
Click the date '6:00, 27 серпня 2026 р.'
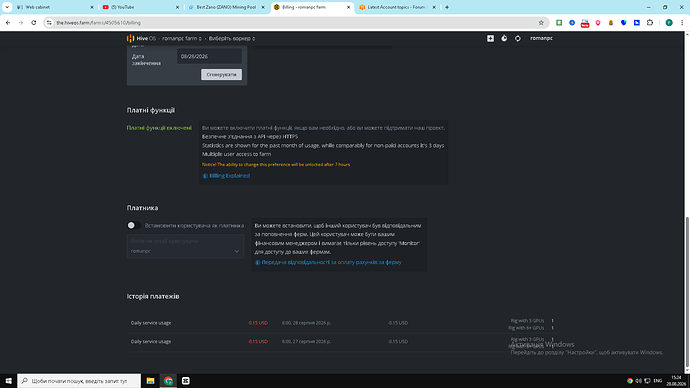coord(306,341)
